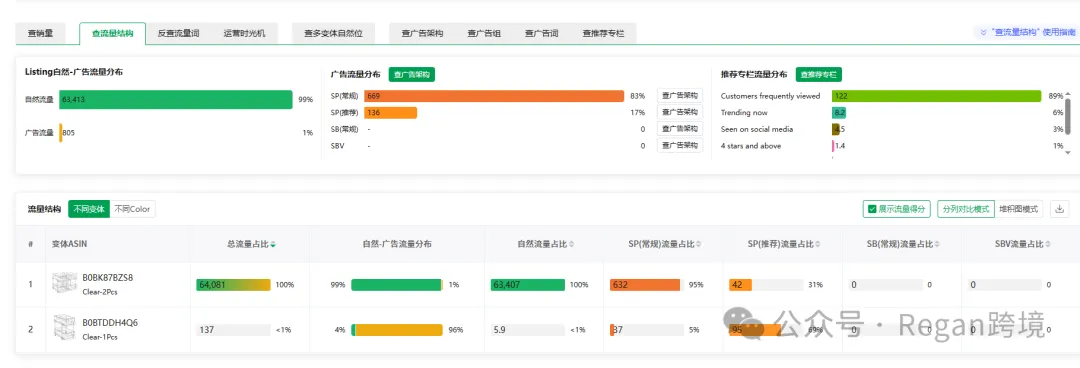
Task: Switch to 不同Color grouping
Action: coord(133,209)
